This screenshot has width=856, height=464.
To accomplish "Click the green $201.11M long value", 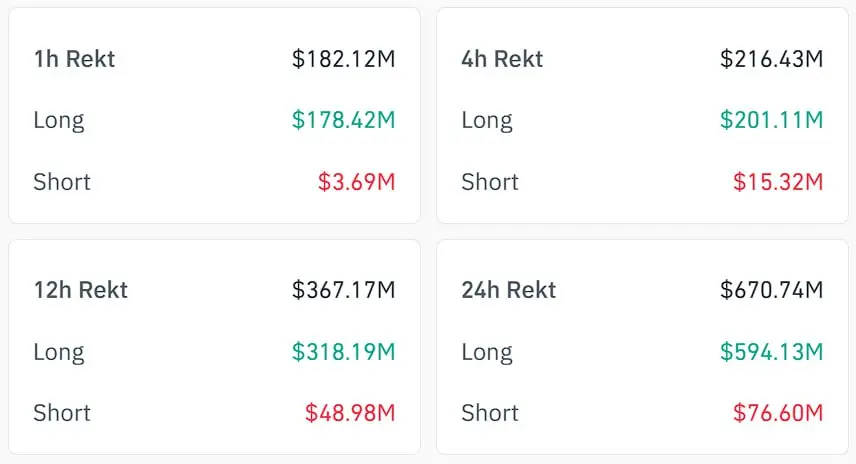I will point(772,120).
